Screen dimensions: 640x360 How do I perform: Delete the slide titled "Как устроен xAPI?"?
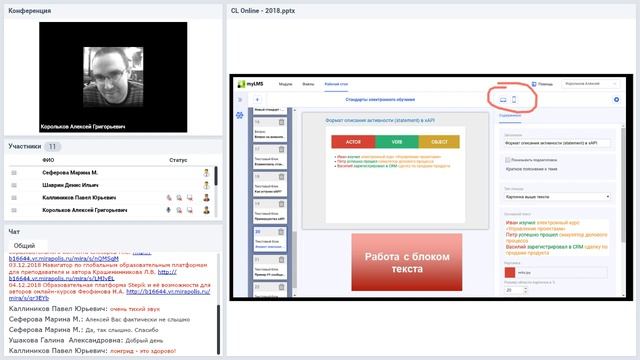(x=281, y=177)
